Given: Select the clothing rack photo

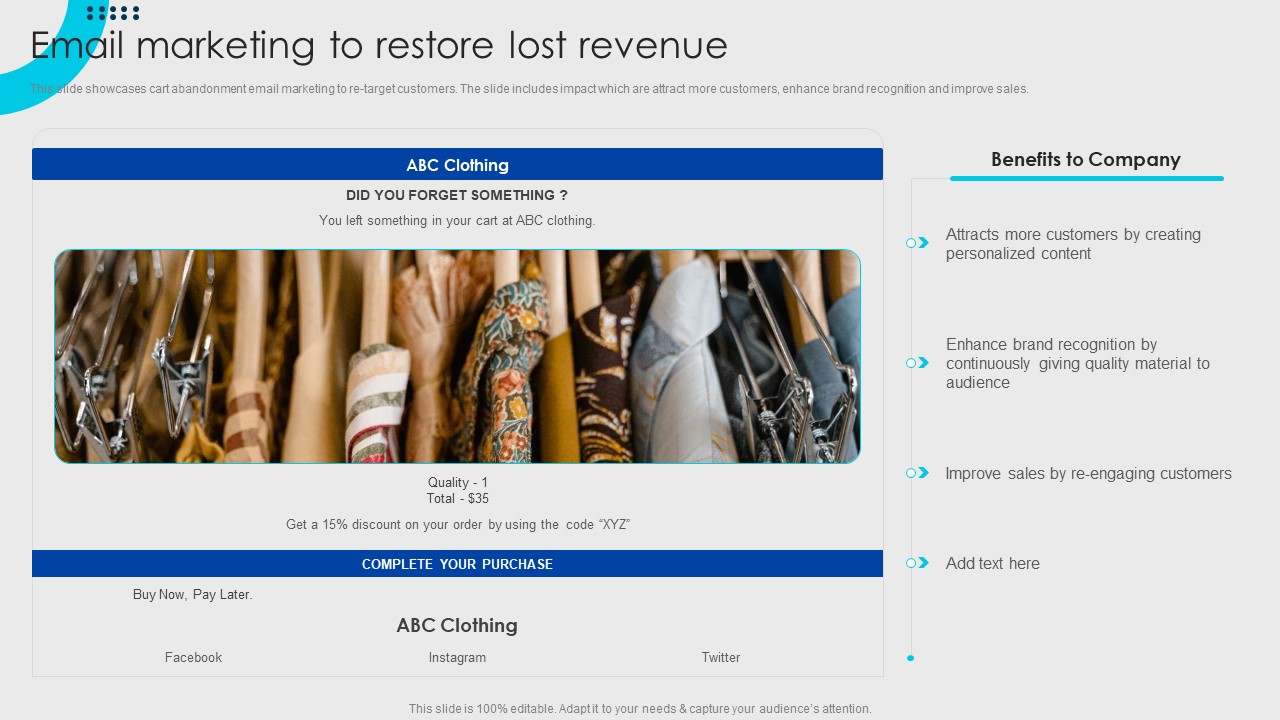Looking at the screenshot, I should tap(457, 356).
